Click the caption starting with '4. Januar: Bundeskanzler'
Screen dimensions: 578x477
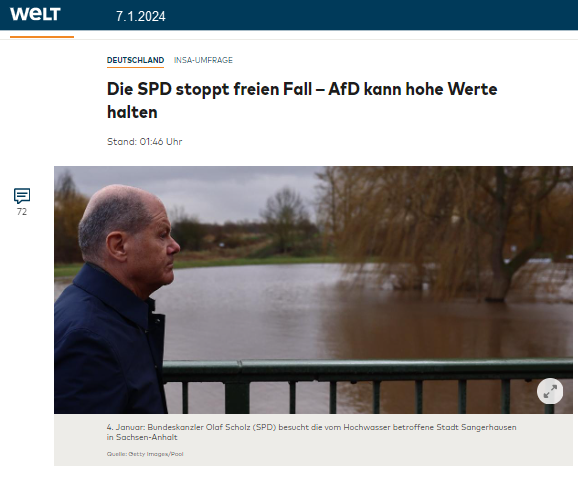(x=311, y=432)
